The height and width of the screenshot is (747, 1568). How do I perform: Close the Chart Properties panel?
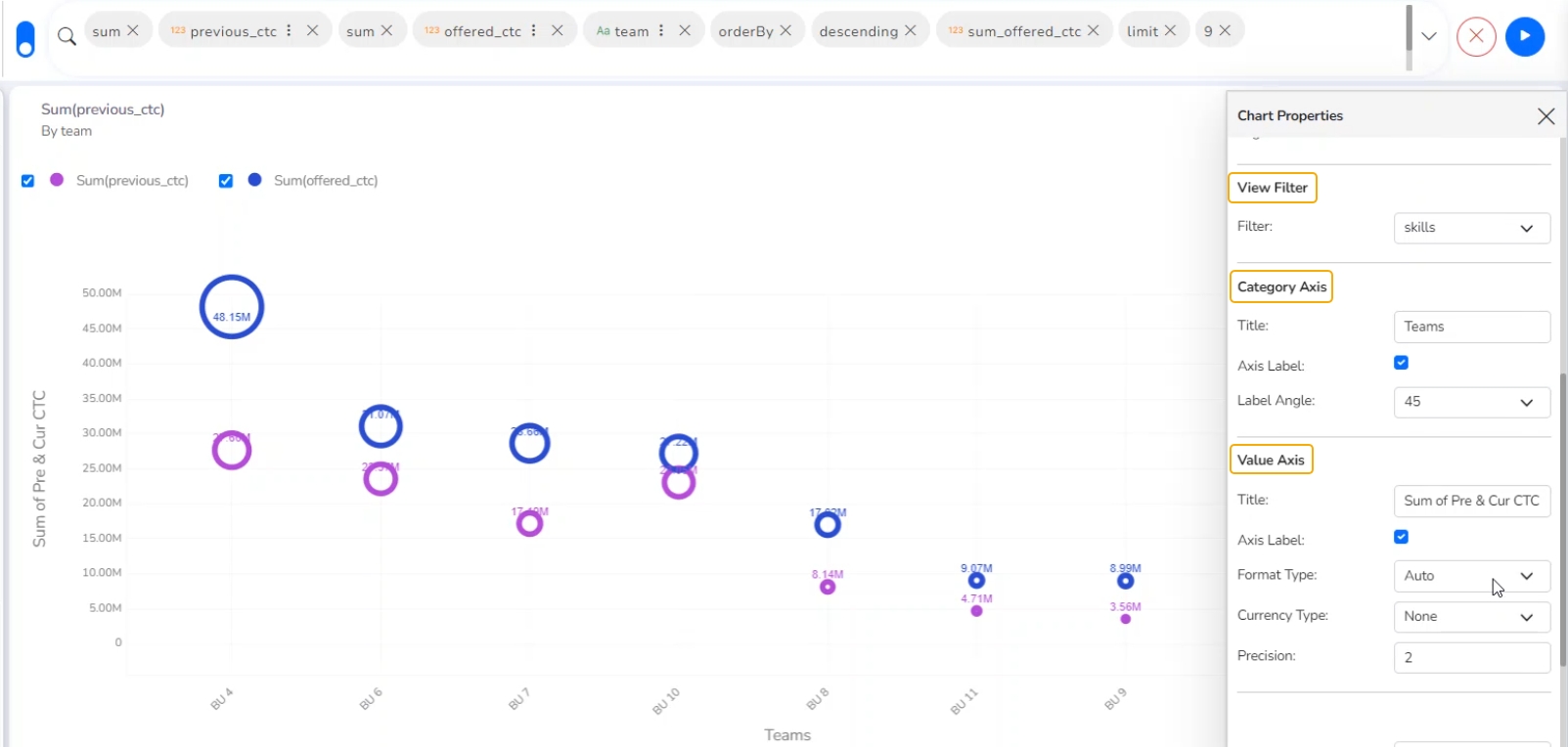[x=1546, y=116]
